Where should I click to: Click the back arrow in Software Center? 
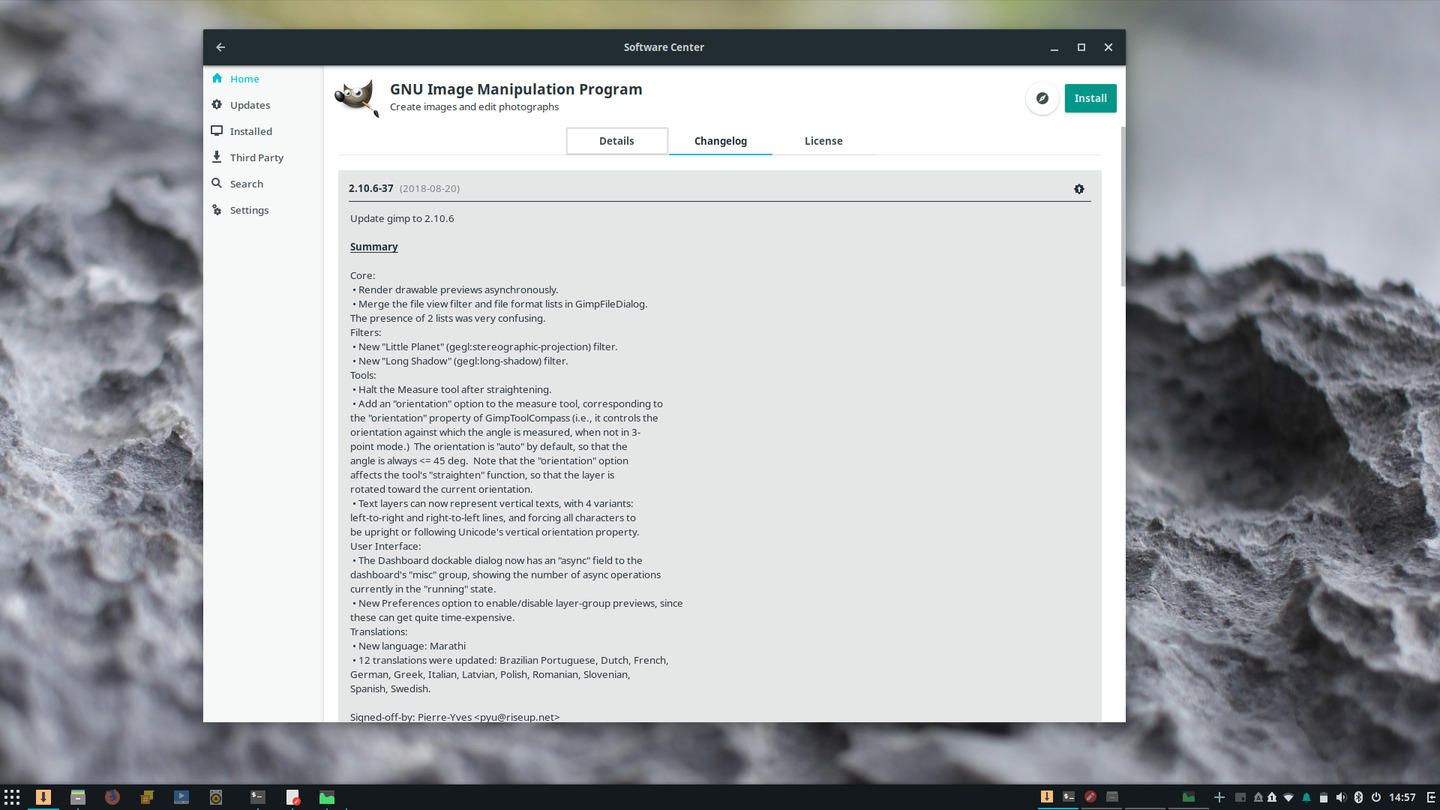pos(220,47)
